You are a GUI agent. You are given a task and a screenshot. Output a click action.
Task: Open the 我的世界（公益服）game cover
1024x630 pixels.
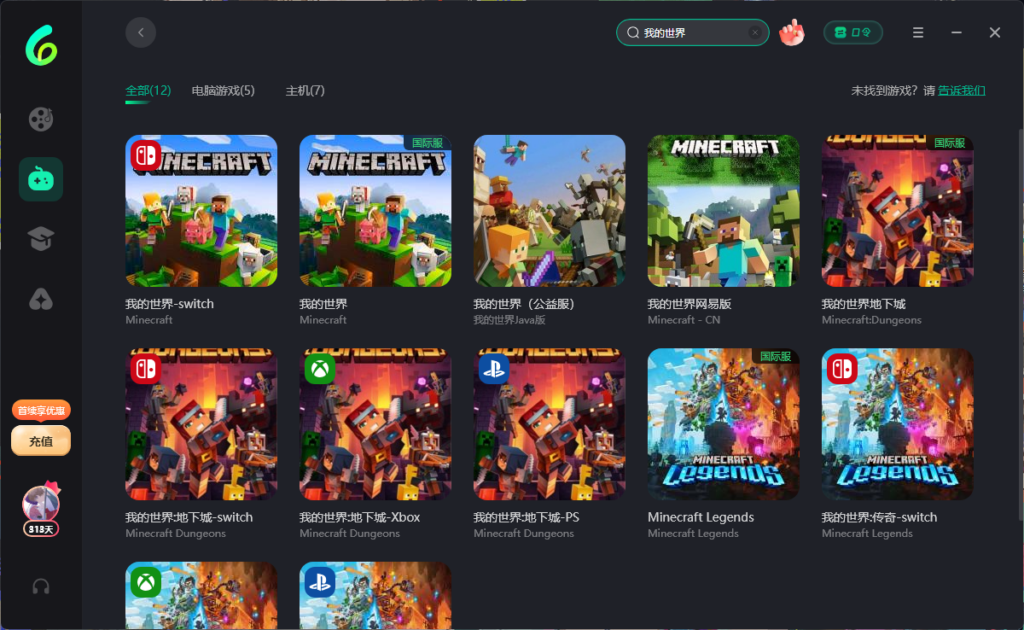point(549,211)
